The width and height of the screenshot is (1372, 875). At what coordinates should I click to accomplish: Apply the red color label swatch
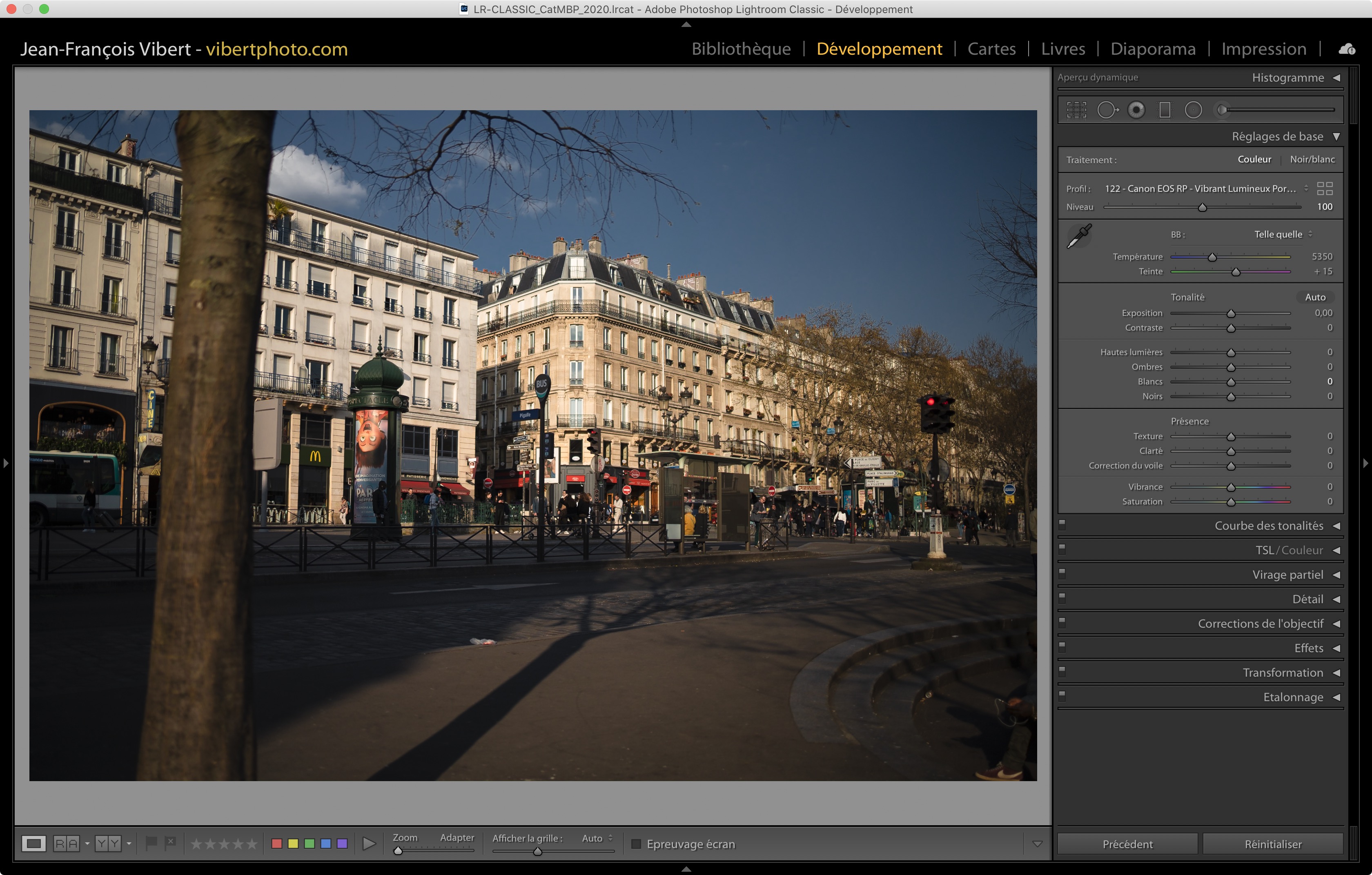(x=277, y=844)
